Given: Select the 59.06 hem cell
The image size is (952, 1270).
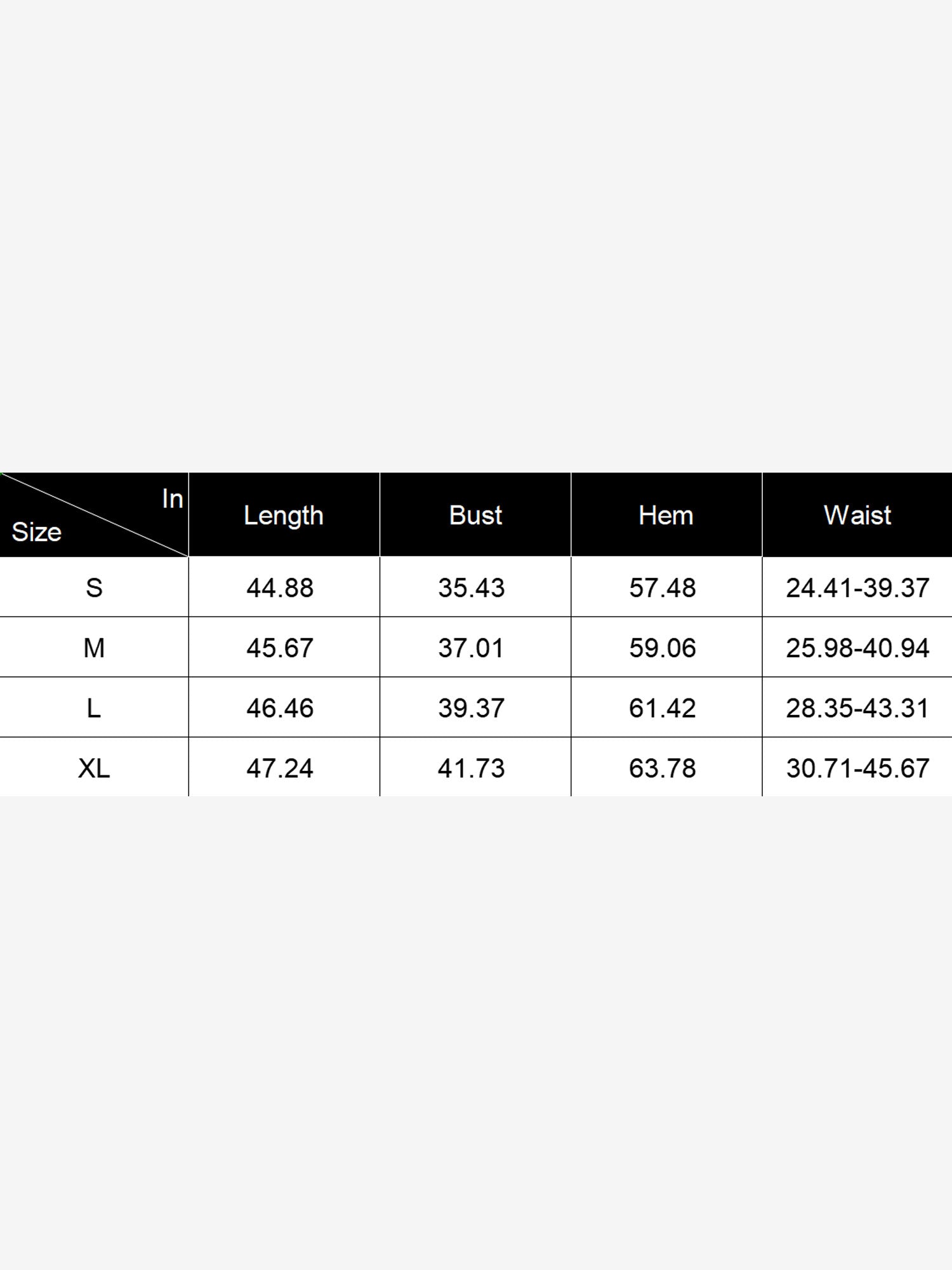Looking at the screenshot, I should (x=663, y=648).
